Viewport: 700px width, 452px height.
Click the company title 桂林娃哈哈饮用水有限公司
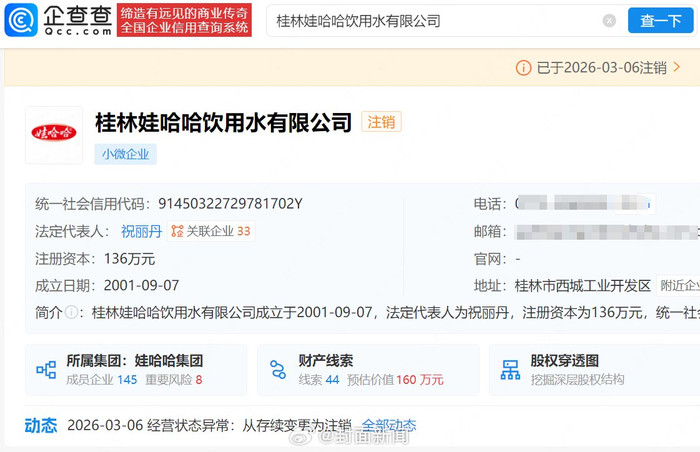pyautogui.click(x=224, y=122)
